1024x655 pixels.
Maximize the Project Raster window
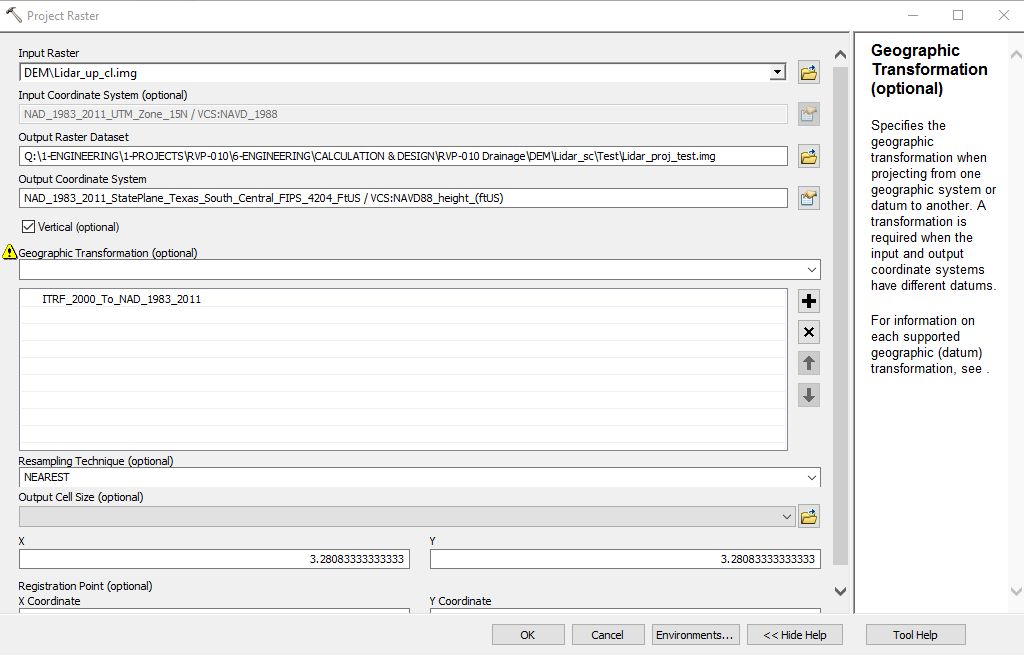(x=958, y=15)
